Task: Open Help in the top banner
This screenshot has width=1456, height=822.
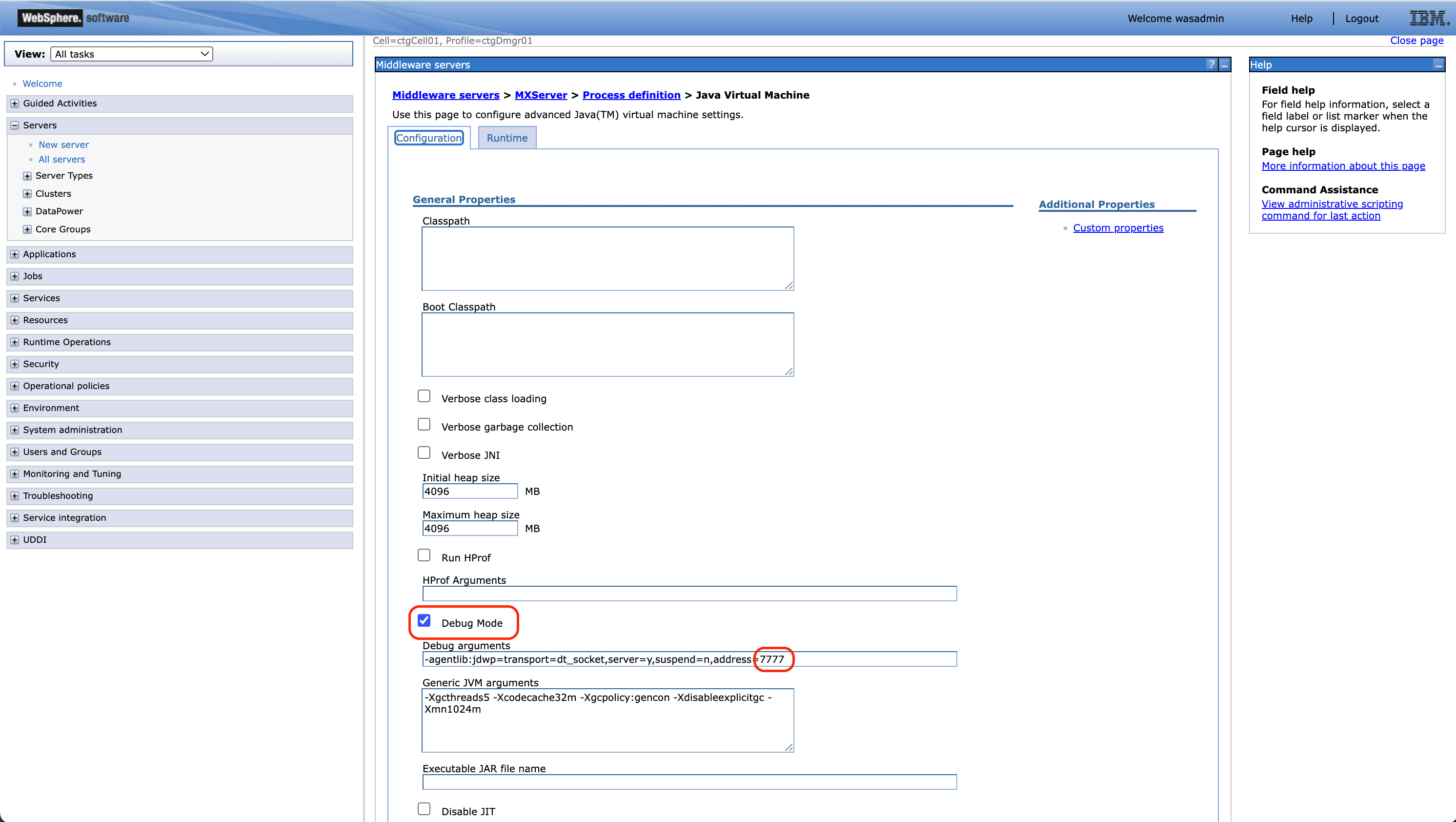Action: 1301,19
